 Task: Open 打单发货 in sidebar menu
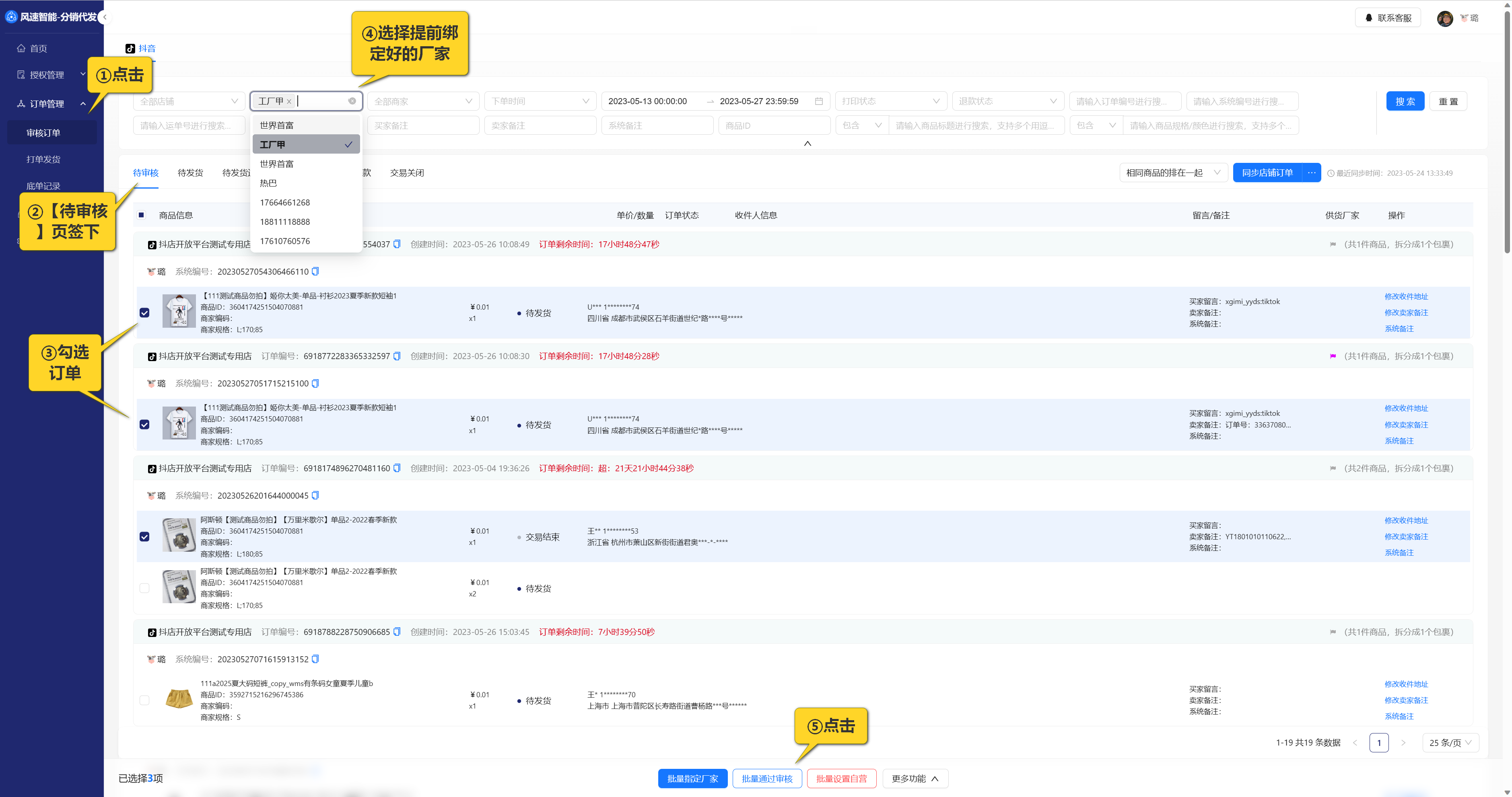43,159
